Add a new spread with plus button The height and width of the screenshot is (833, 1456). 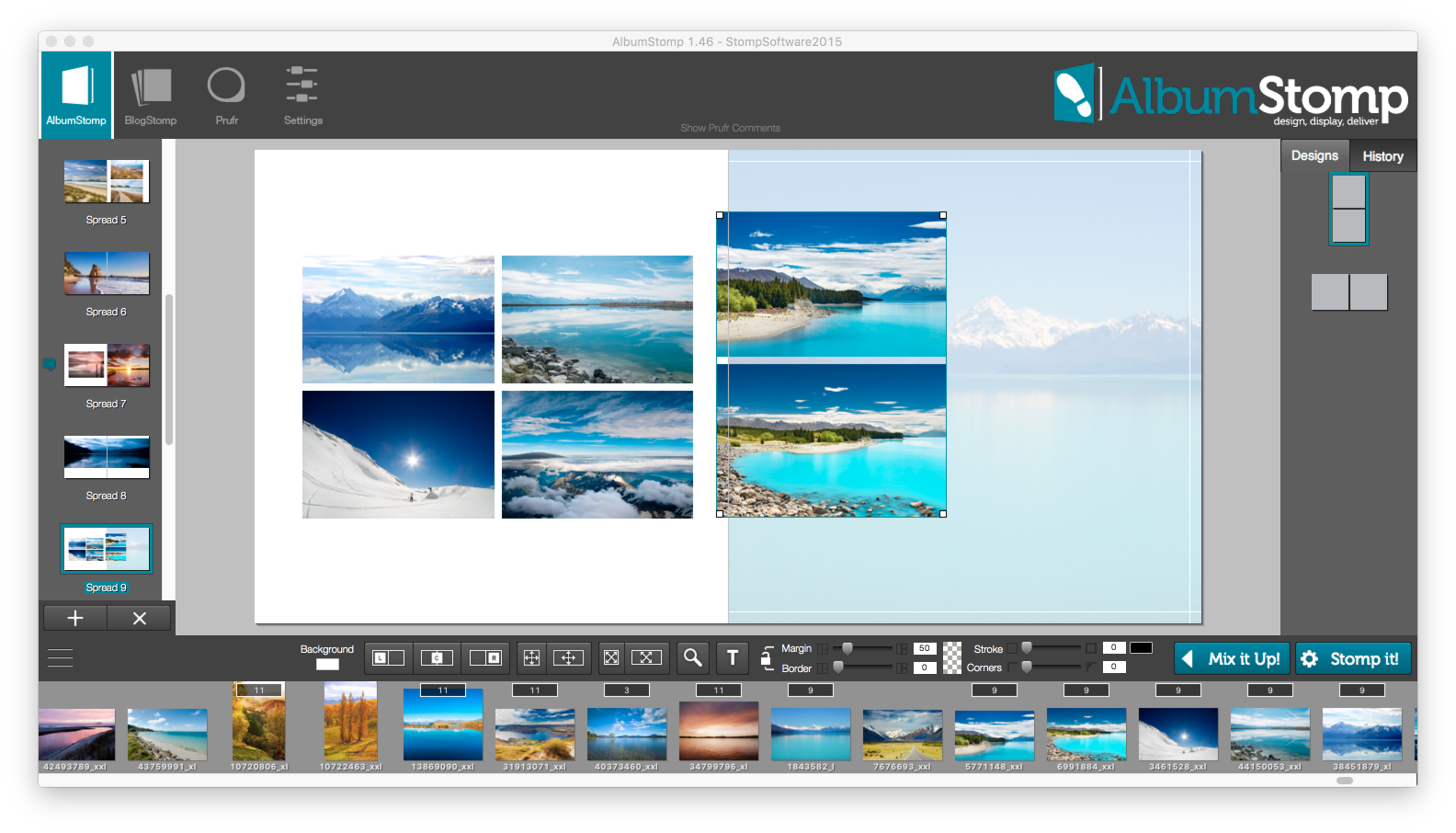coord(75,618)
